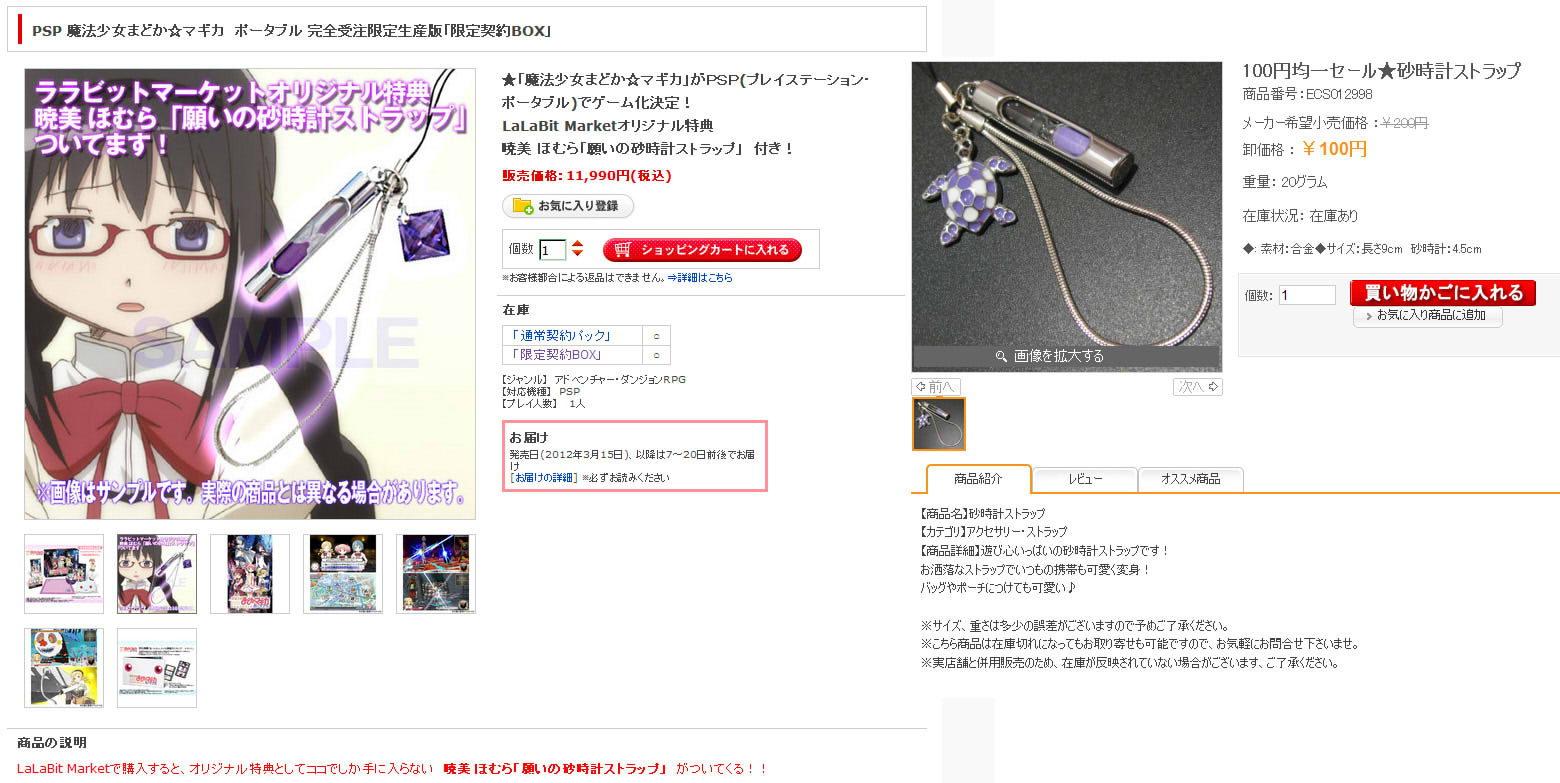Increase quantity with red up arrow
1560x783 pixels.
click(x=577, y=244)
